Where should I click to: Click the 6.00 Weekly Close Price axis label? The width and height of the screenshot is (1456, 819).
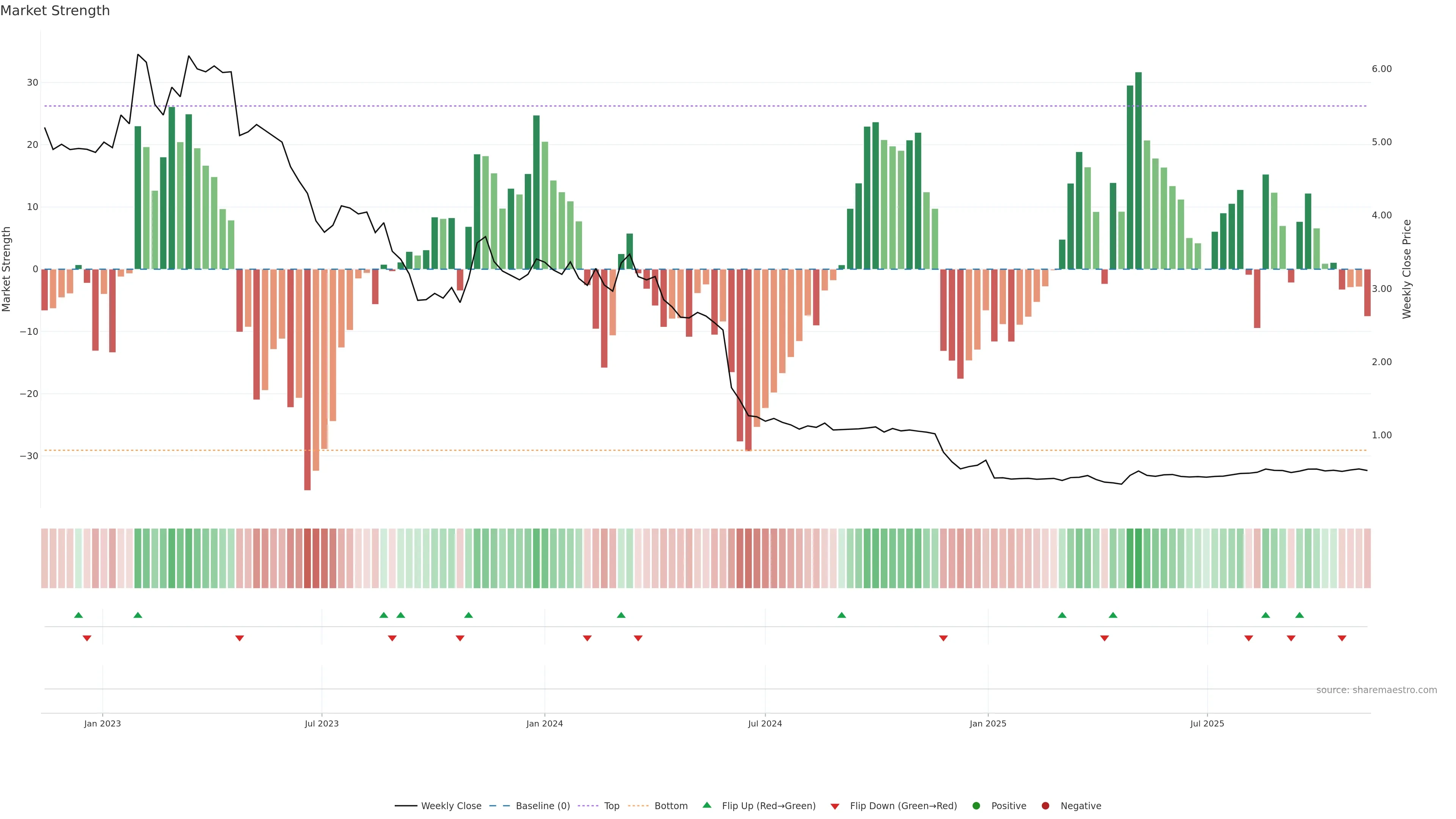tap(1381, 69)
